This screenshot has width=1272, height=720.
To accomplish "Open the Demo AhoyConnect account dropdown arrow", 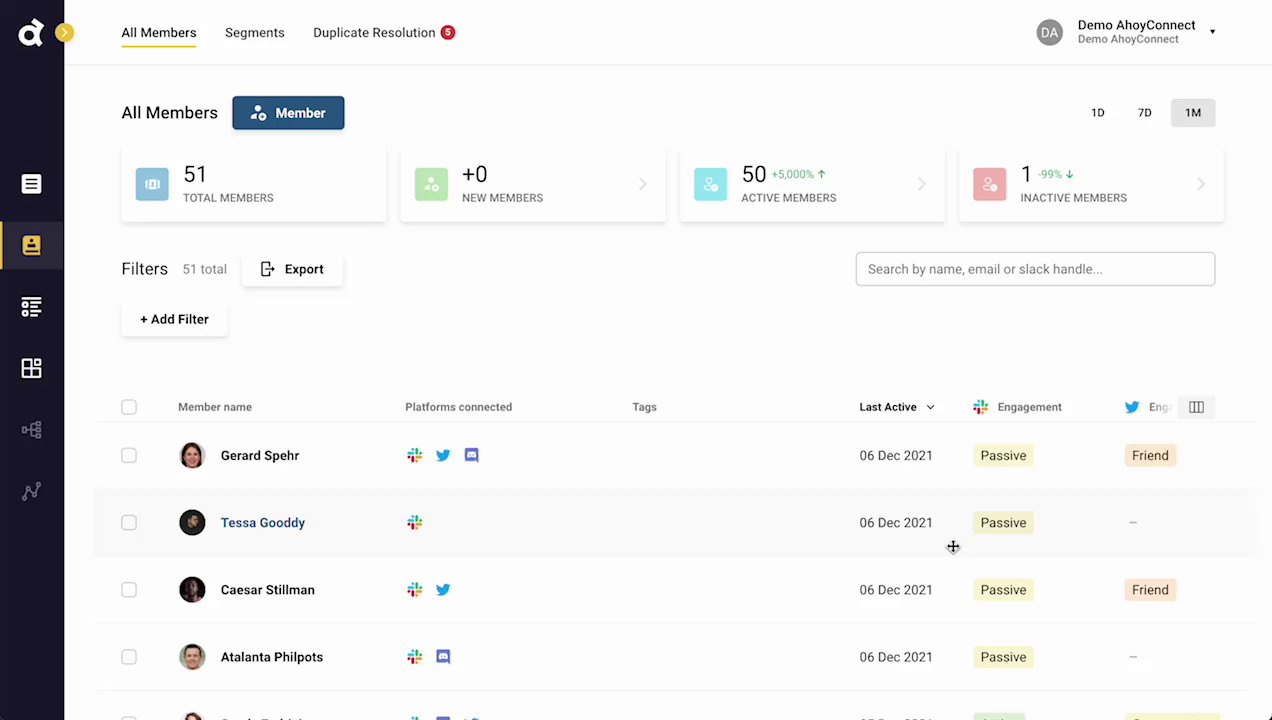I will pos(1212,32).
